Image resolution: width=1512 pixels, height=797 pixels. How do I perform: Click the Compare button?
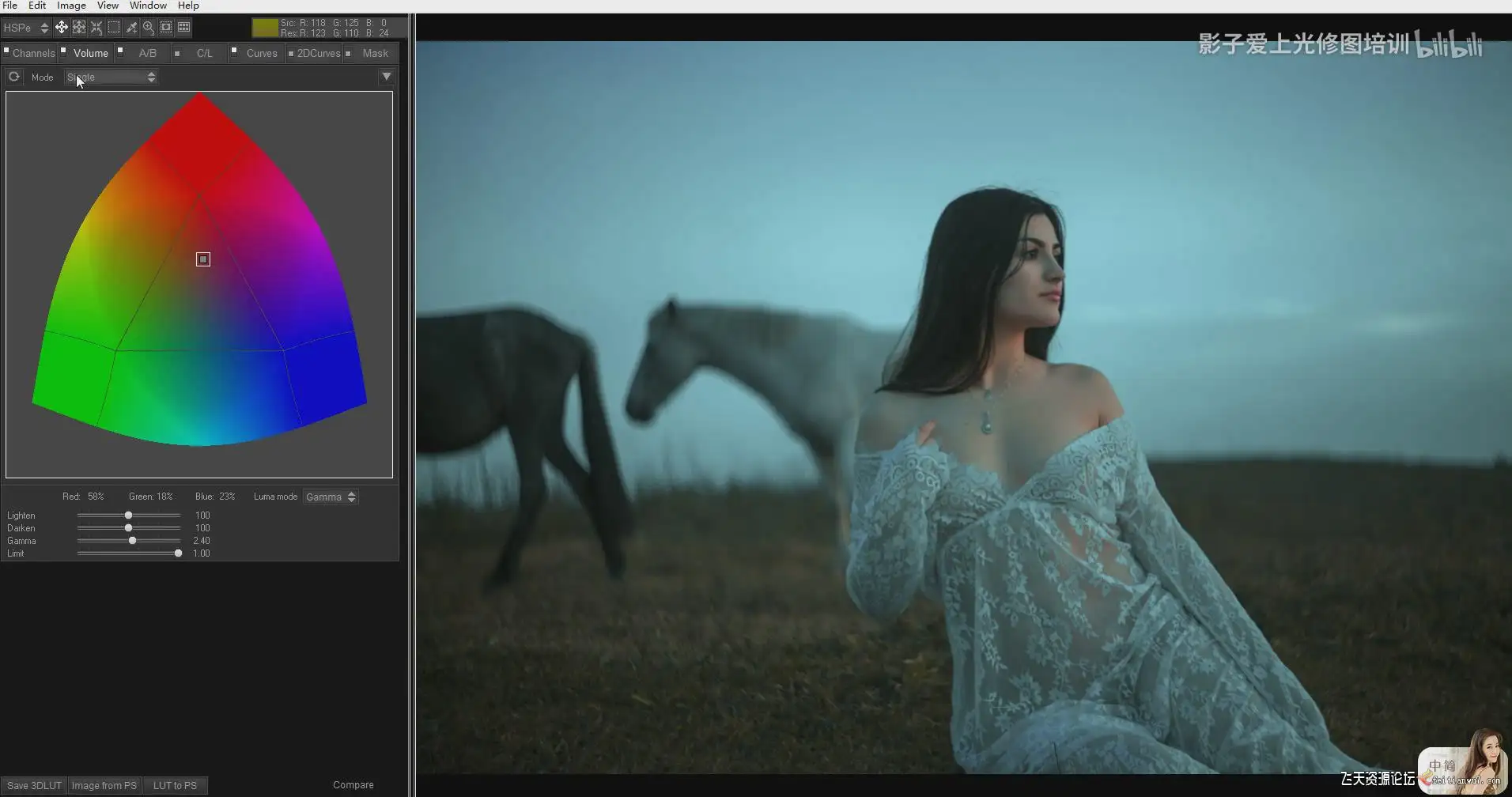353,785
